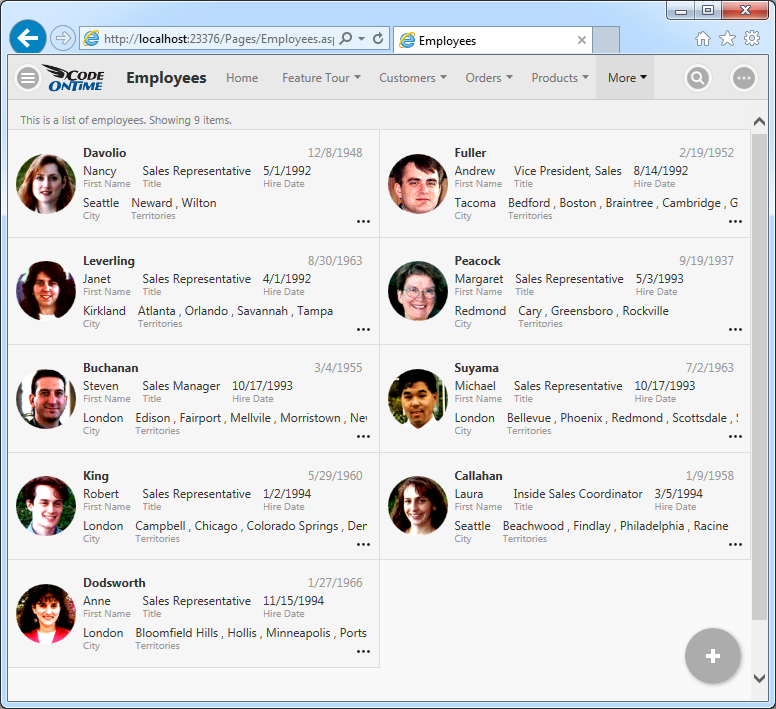Select the Davolio last name heading
The image size is (776, 709).
[x=104, y=152]
